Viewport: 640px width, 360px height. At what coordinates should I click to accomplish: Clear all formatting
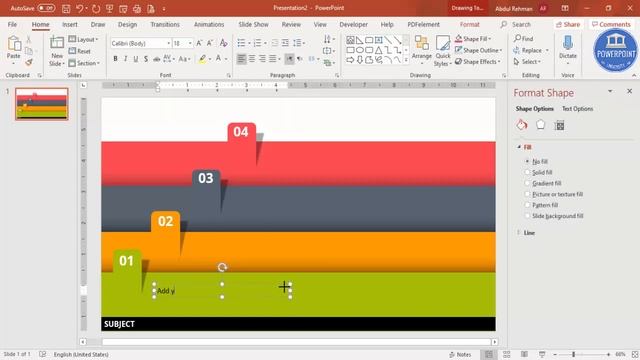coord(223,43)
